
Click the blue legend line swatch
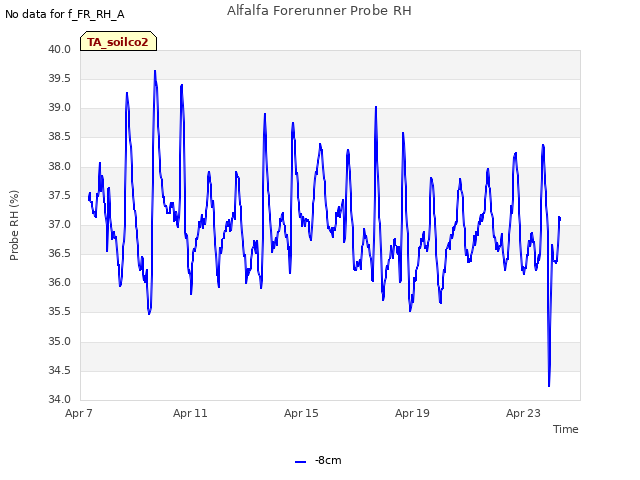click(300, 462)
